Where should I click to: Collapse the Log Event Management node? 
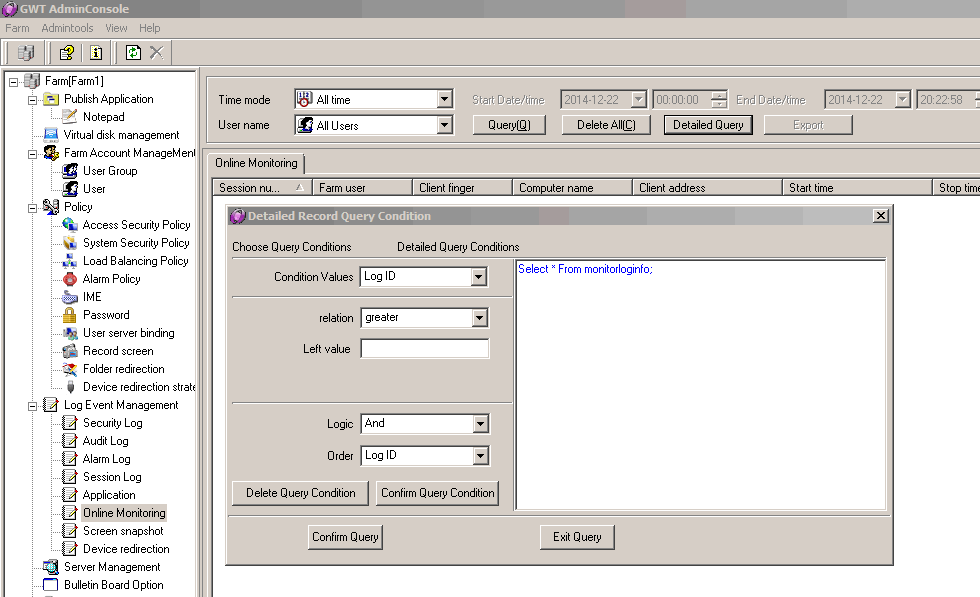[x=32, y=405]
